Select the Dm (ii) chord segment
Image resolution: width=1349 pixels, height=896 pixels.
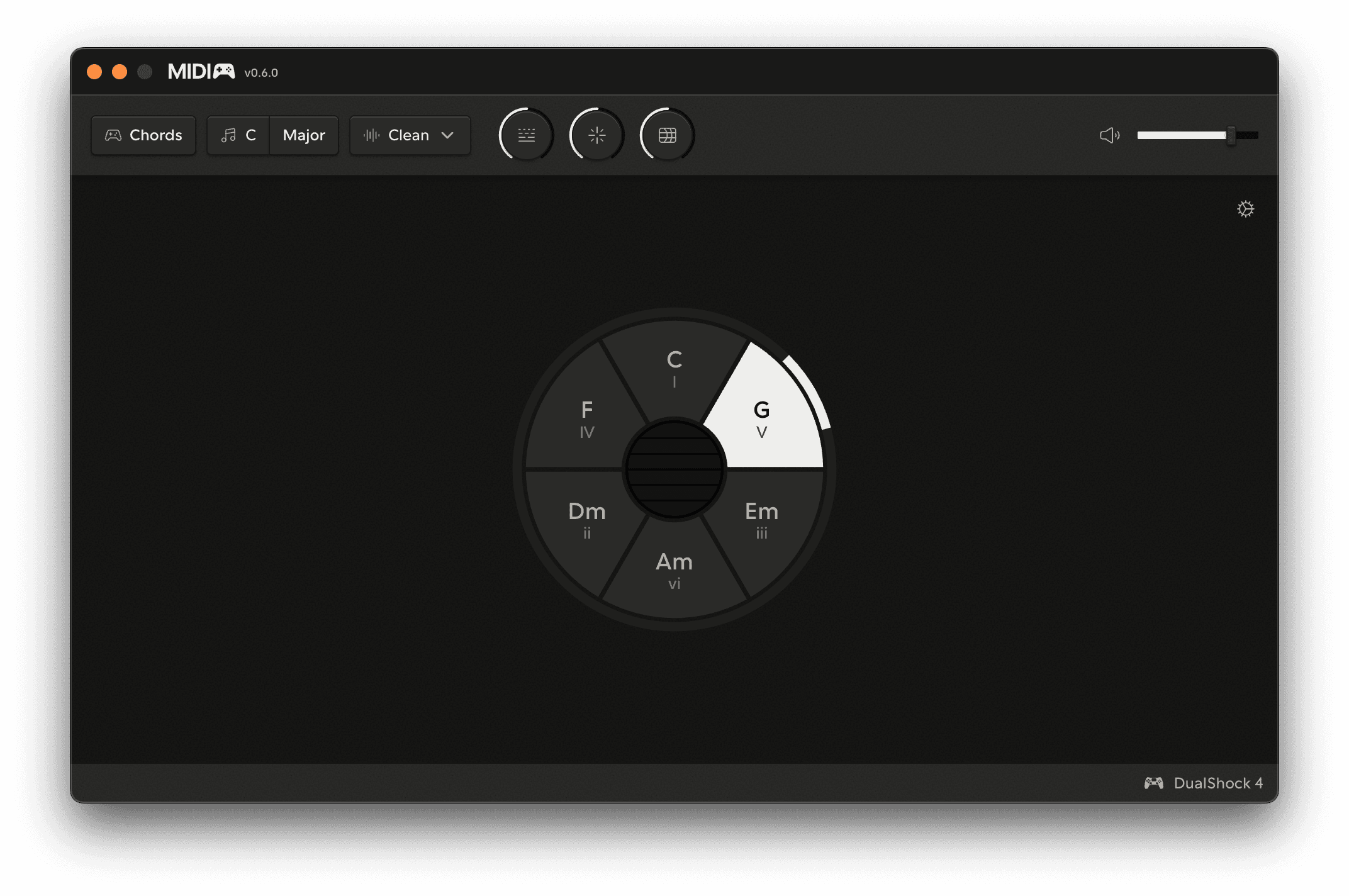586,519
